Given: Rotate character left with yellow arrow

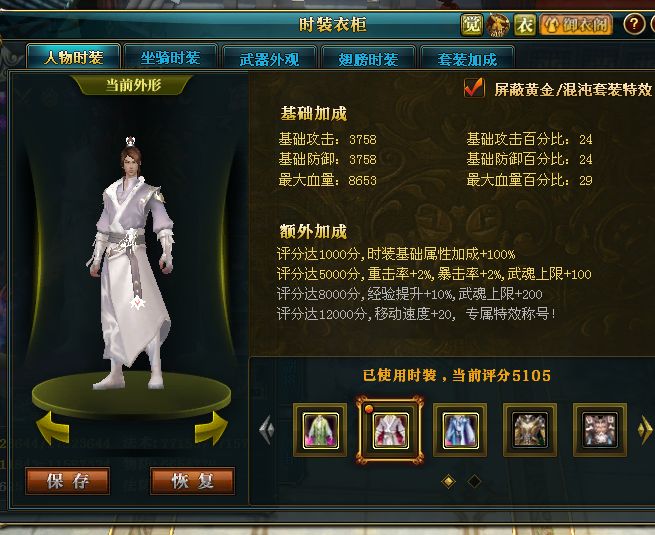Looking at the screenshot, I should point(53,428).
